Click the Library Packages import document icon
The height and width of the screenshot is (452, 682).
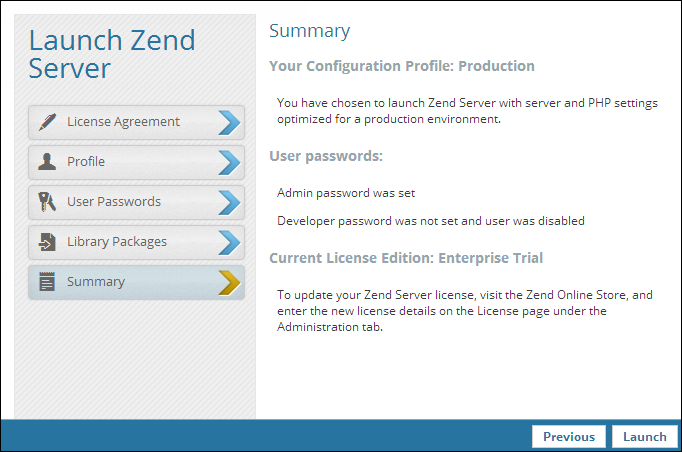pyautogui.click(x=47, y=241)
